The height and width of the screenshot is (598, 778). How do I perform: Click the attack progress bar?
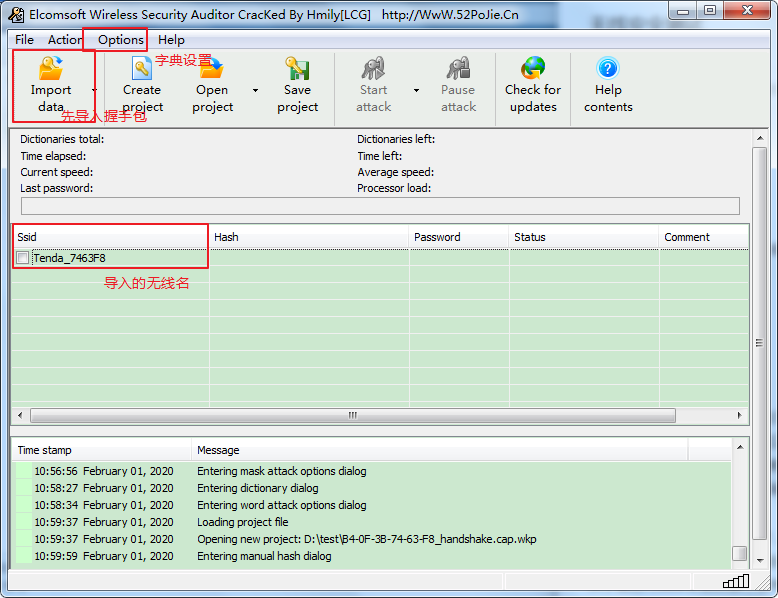pos(380,206)
